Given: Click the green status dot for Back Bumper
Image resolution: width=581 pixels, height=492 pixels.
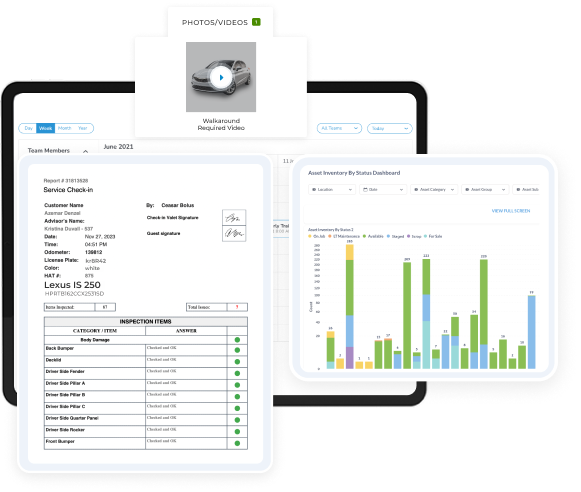Looking at the screenshot, I should pos(237,350).
